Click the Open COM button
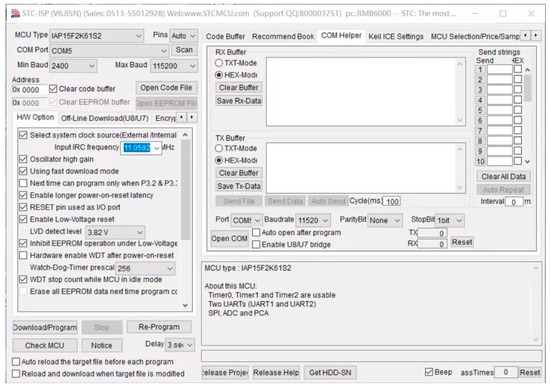Viewport: 550px width, 388px height. (229, 239)
